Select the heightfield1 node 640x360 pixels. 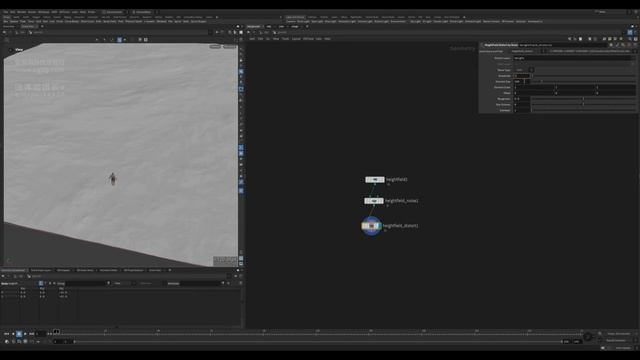pyautogui.click(x=375, y=180)
